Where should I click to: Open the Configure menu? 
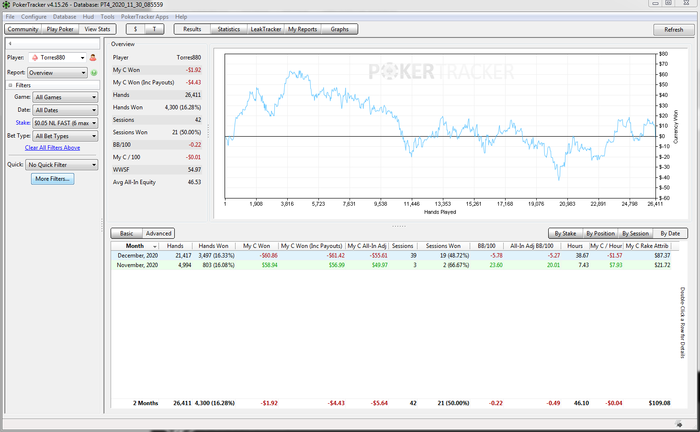coord(34,17)
